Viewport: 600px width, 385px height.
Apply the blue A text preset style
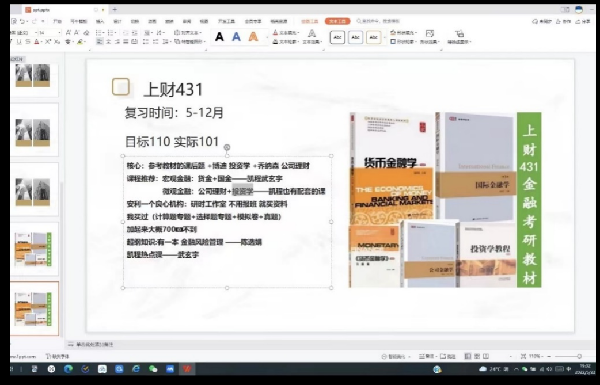(236, 37)
